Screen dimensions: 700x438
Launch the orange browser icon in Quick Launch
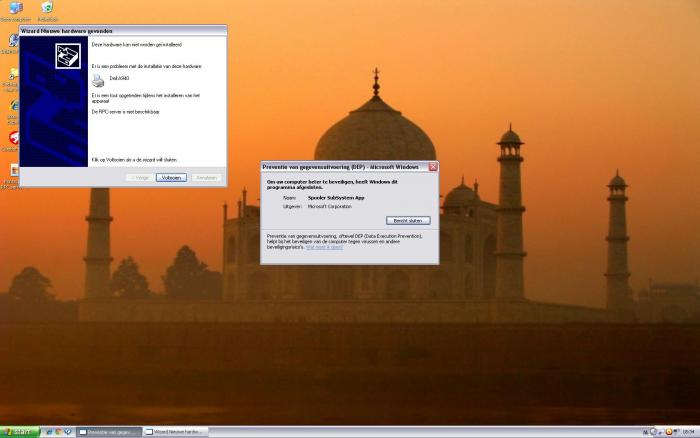pos(58,432)
